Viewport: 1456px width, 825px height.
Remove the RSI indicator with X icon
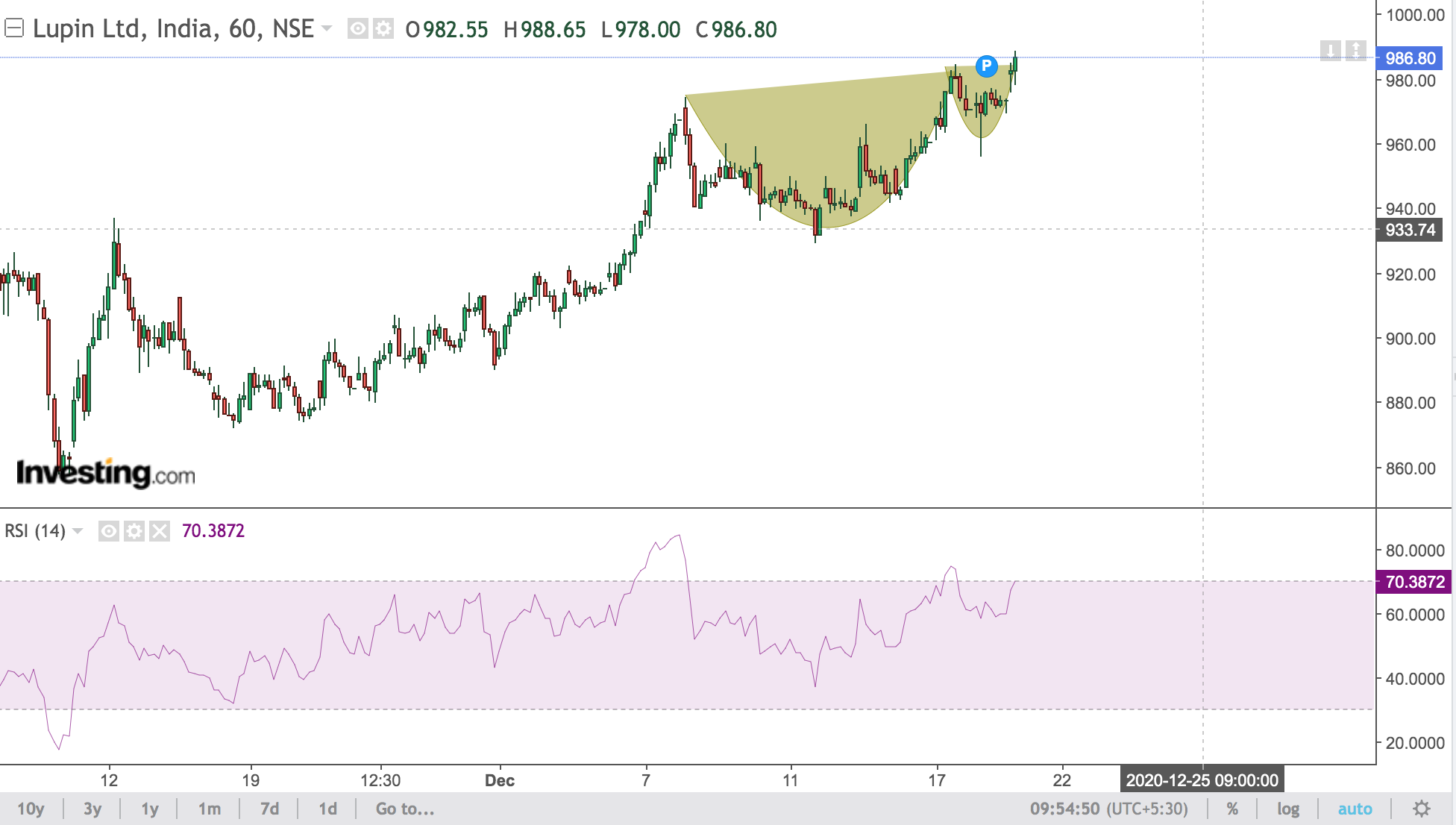point(160,531)
